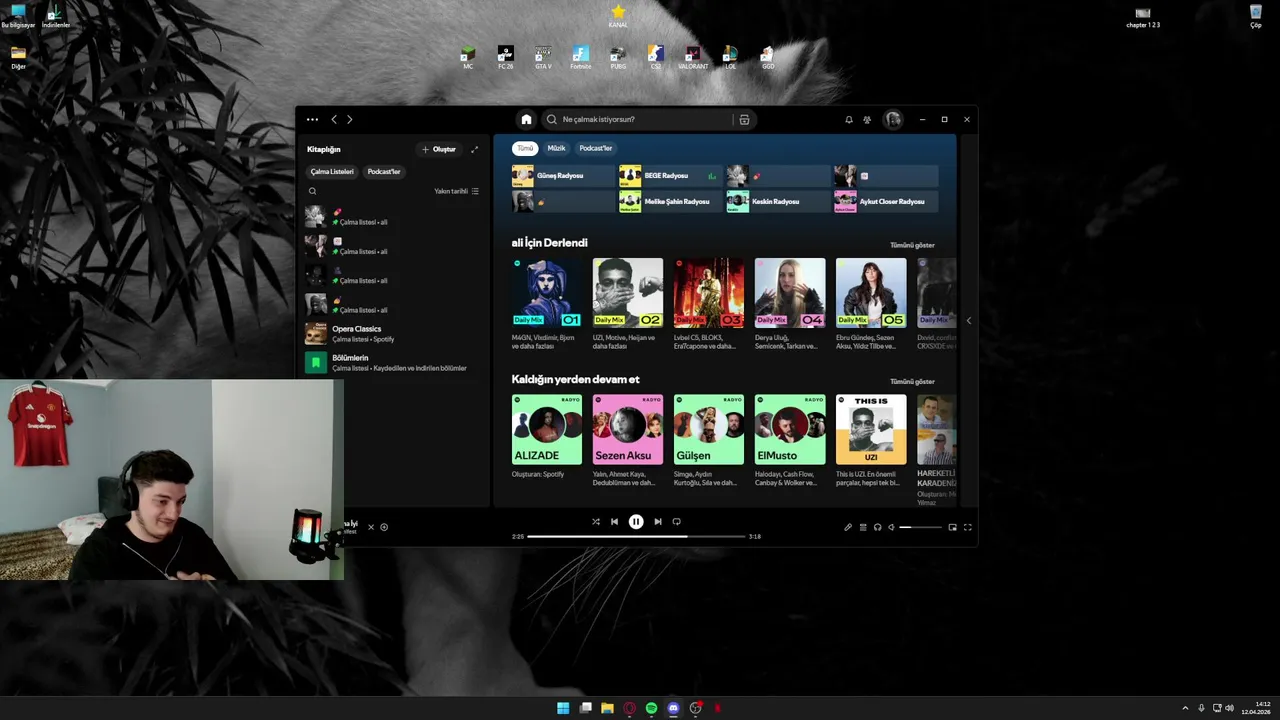Open connect to device icon
This screenshot has width=1280, height=720.
click(x=877, y=527)
